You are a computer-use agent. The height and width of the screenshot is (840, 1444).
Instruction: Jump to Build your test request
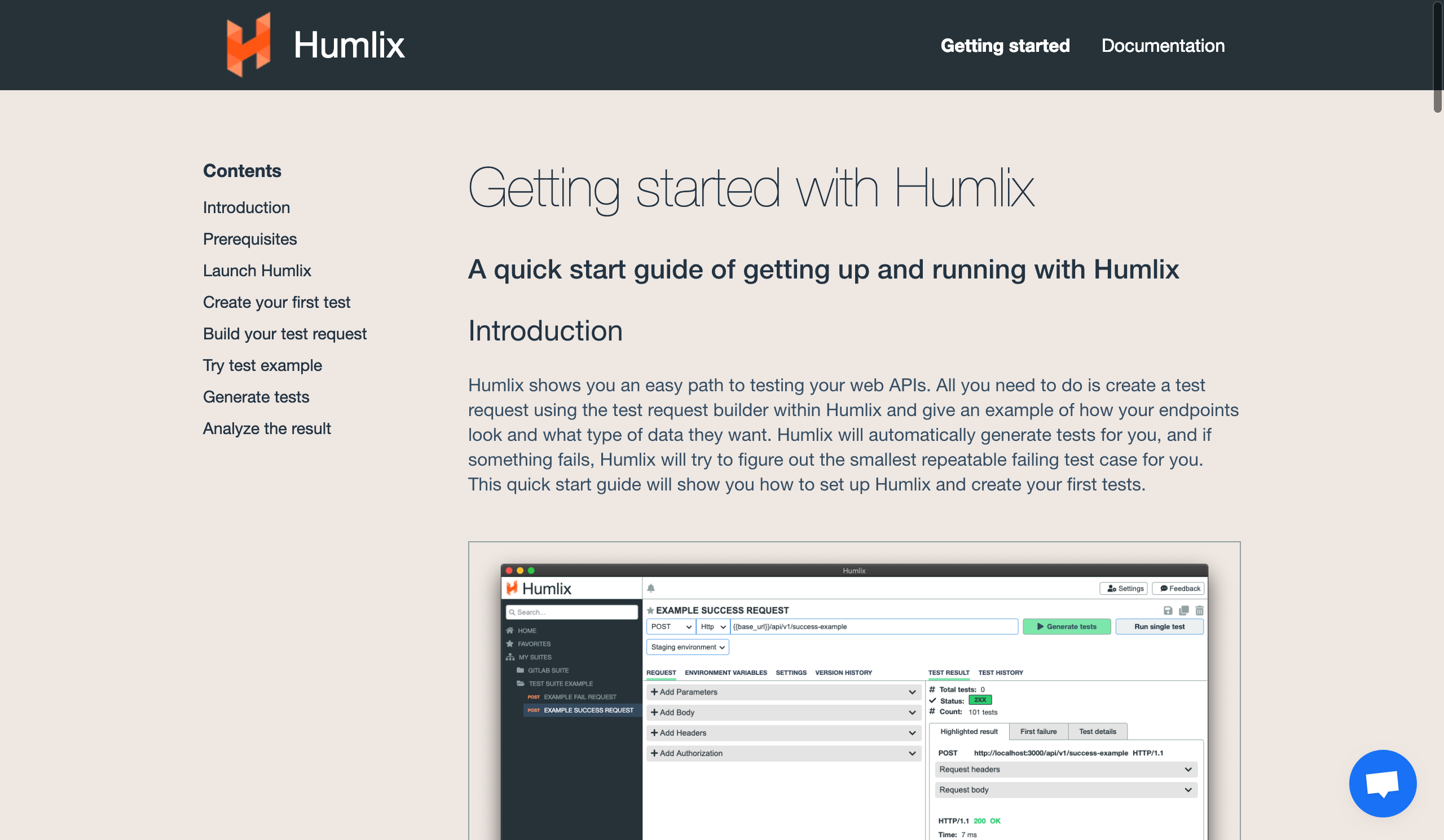(284, 333)
